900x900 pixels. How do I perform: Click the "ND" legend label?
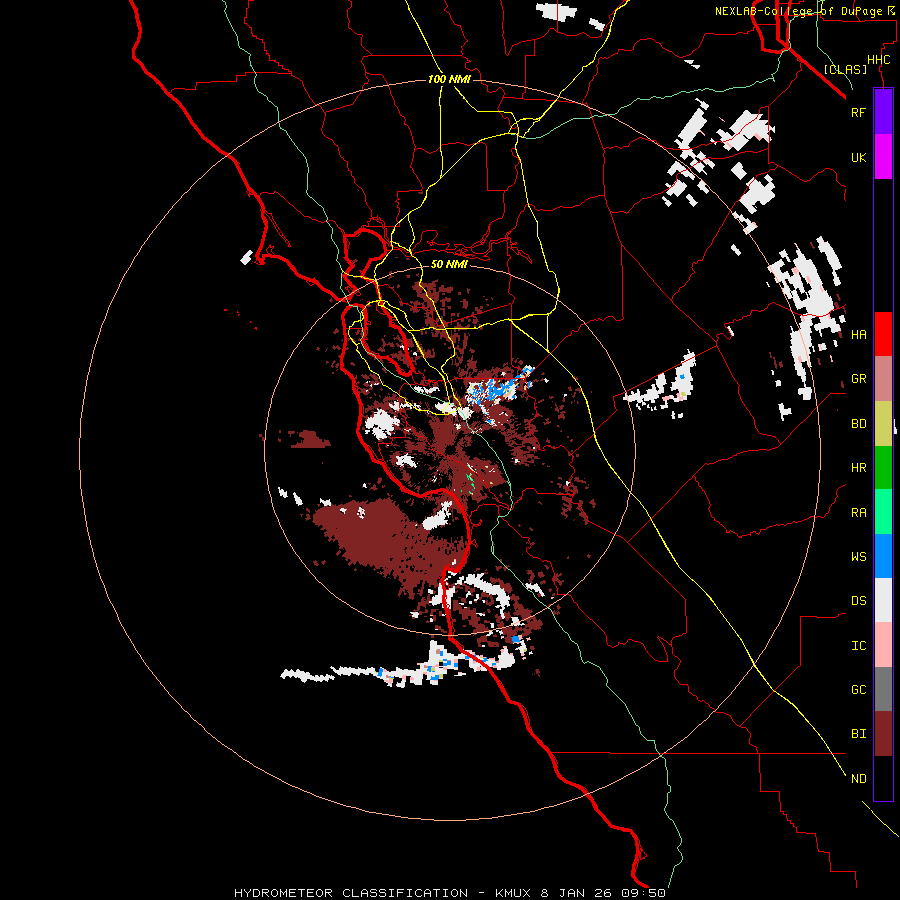coord(858,779)
